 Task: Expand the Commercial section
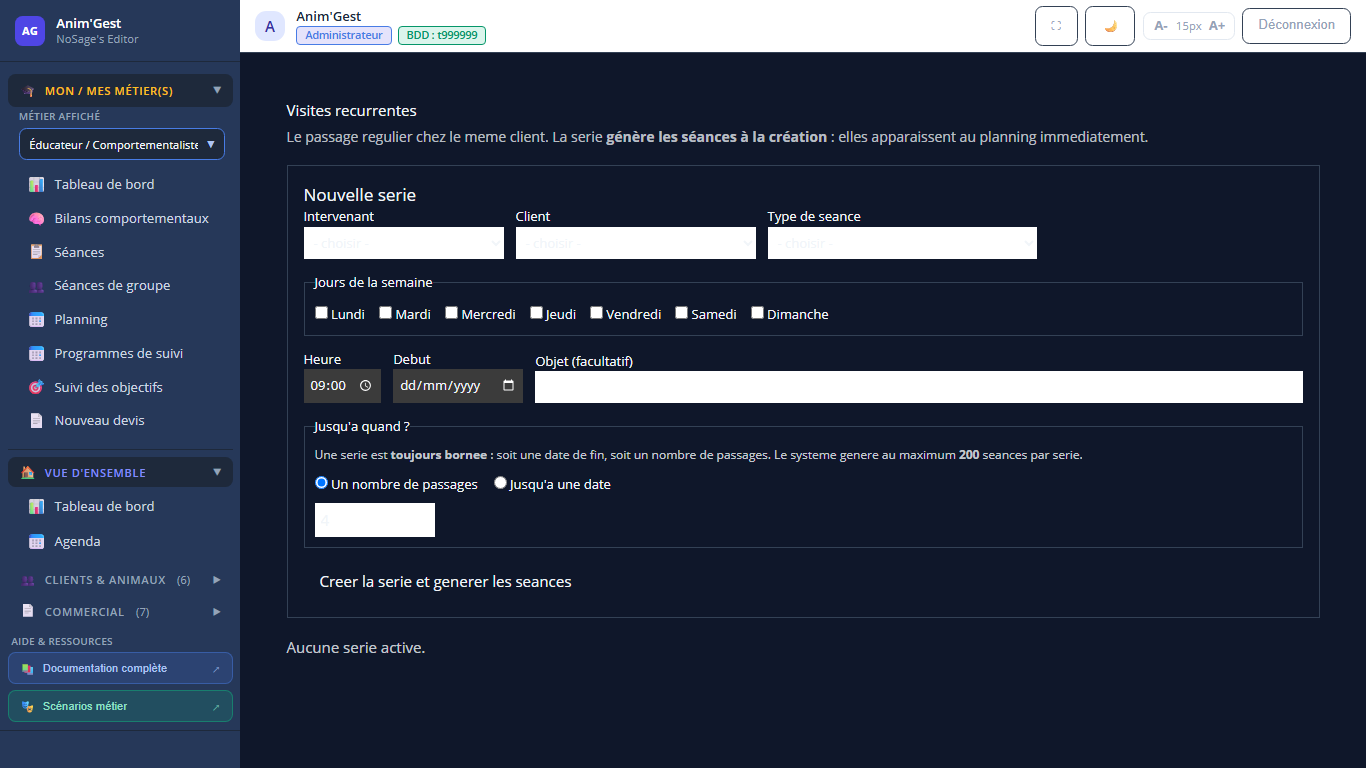(121, 612)
